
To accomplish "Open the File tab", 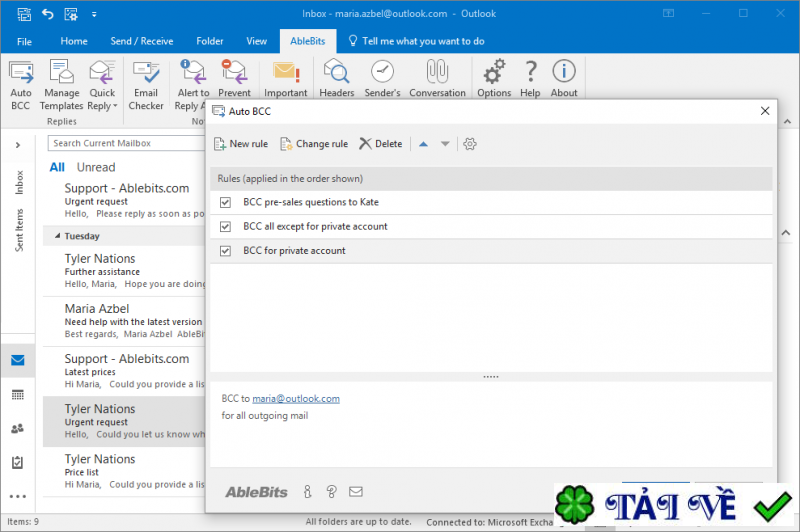I will tap(24, 41).
